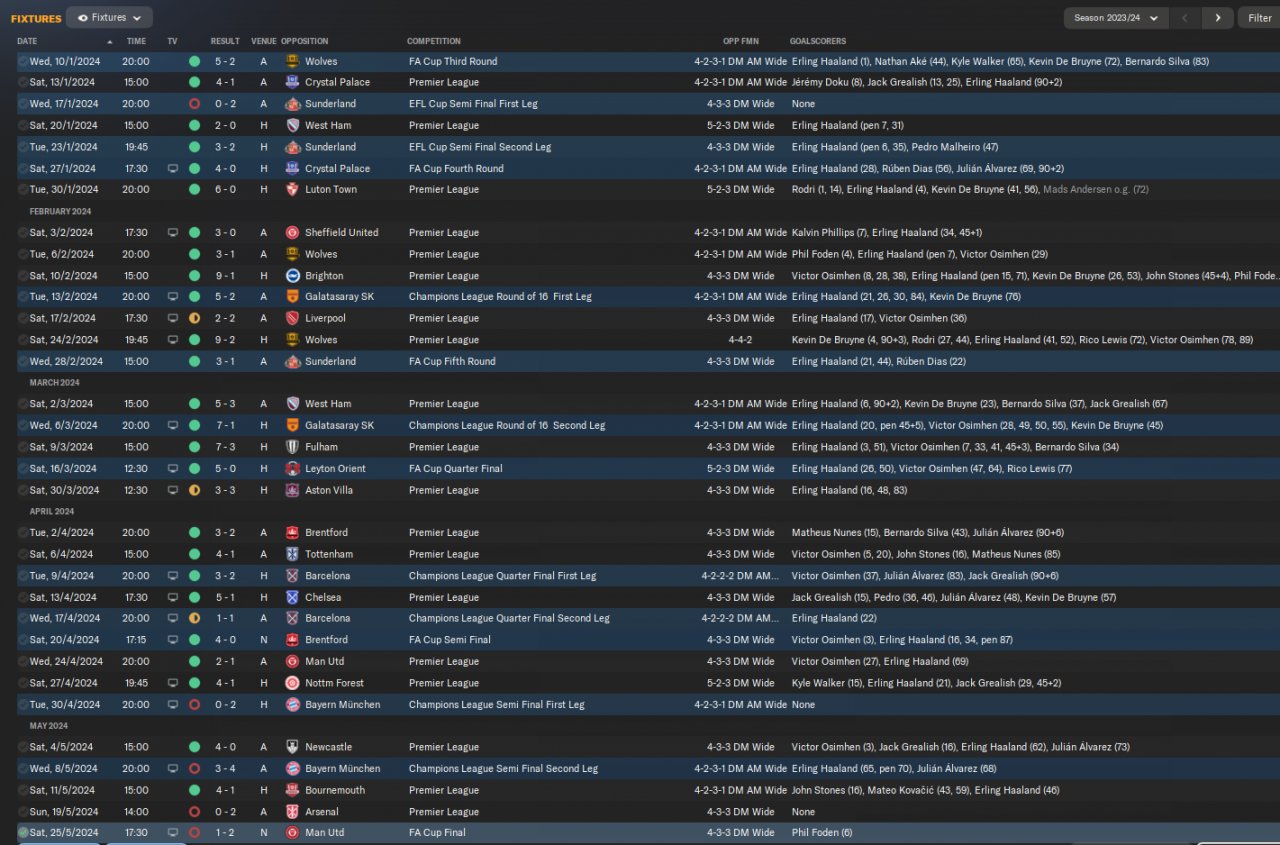Click the 7 - 3 result against Fulham
Screen dimensions: 1280x845
(x=225, y=447)
